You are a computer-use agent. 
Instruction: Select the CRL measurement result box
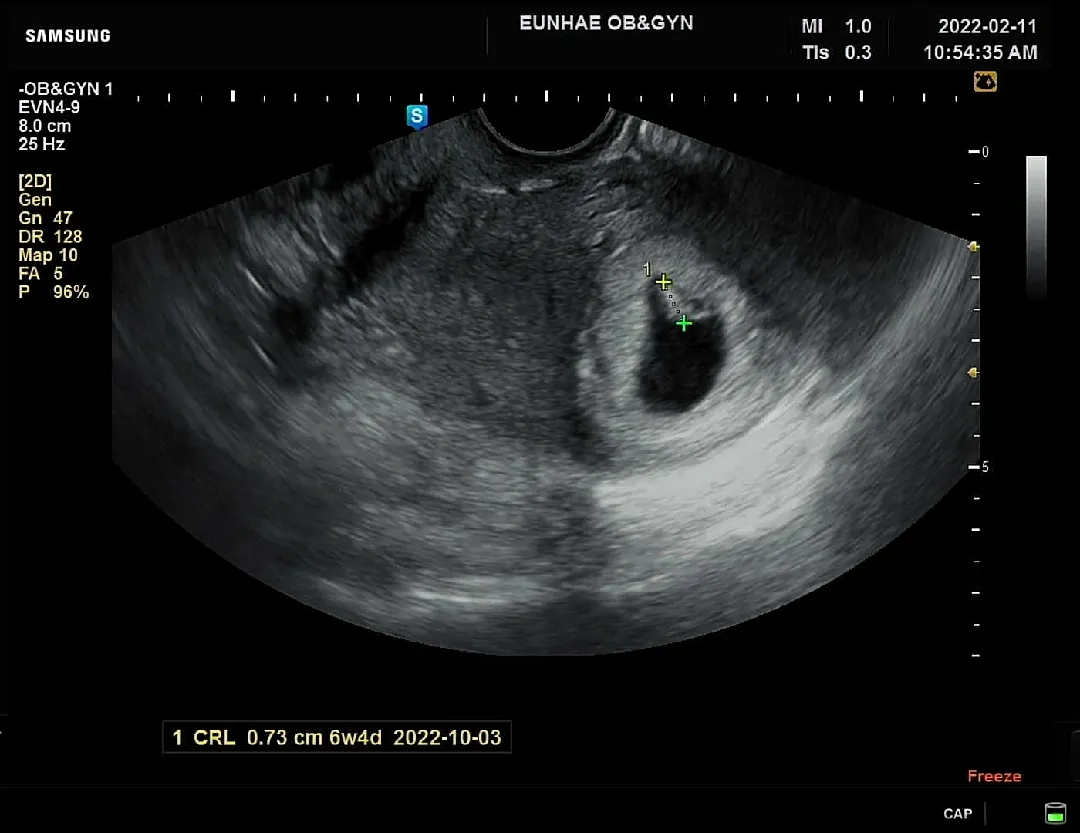pyautogui.click(x=337, y=737)
